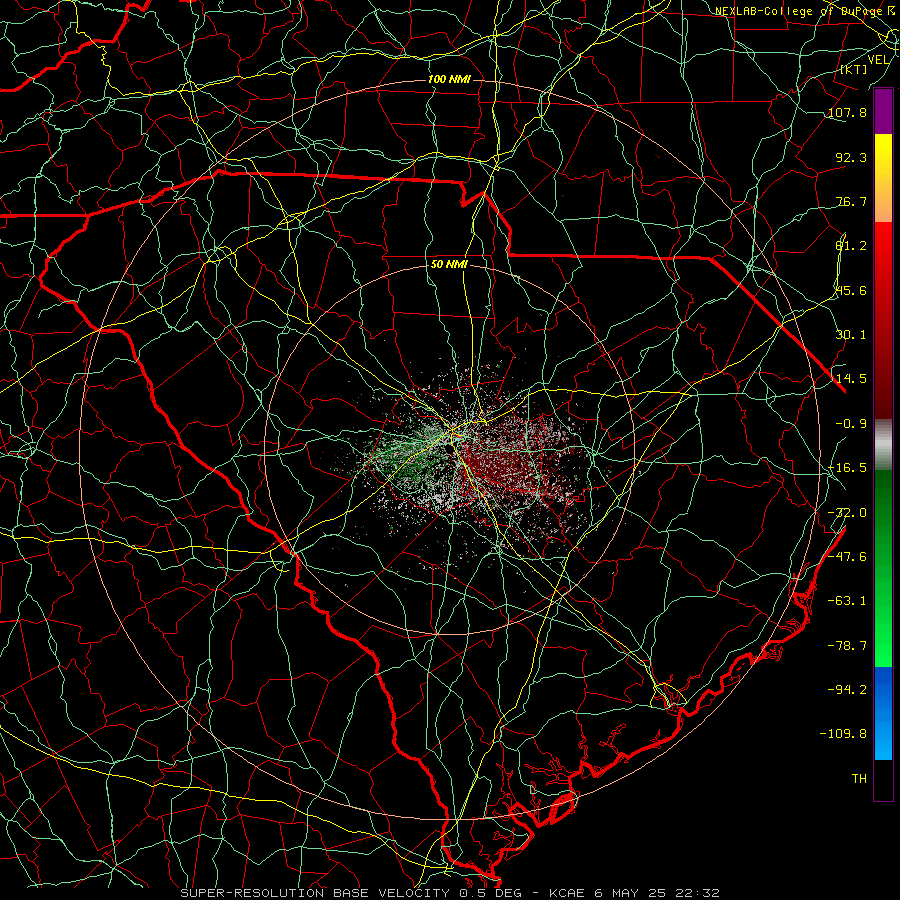Click the gray near-zero segment of color bar
Viewport: 900px width, 900px height.
point(883,445)
